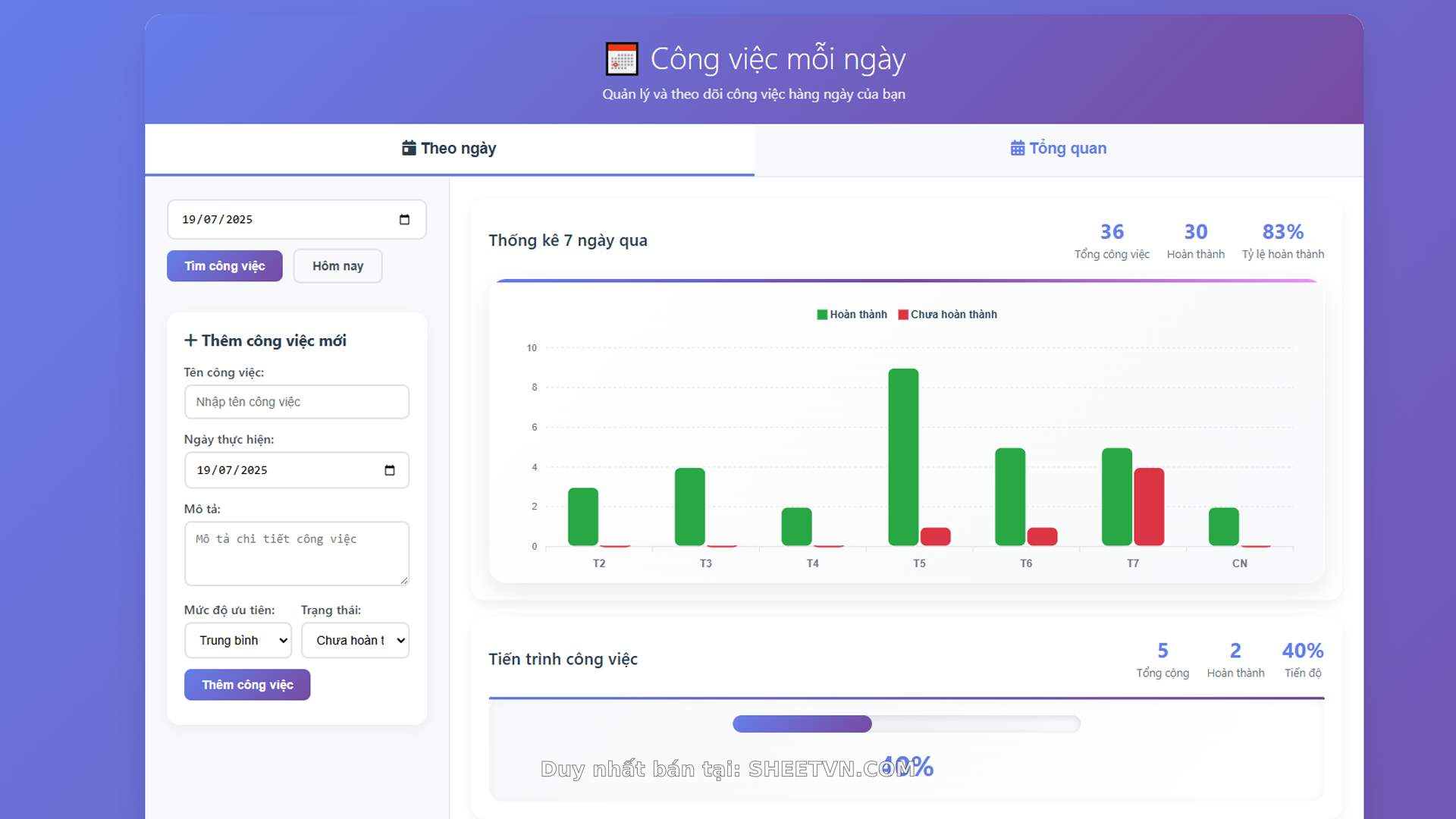Click the "Tìm công việc" button
Viewport: 1456px width, 819px height.
[x=224, y=265]
